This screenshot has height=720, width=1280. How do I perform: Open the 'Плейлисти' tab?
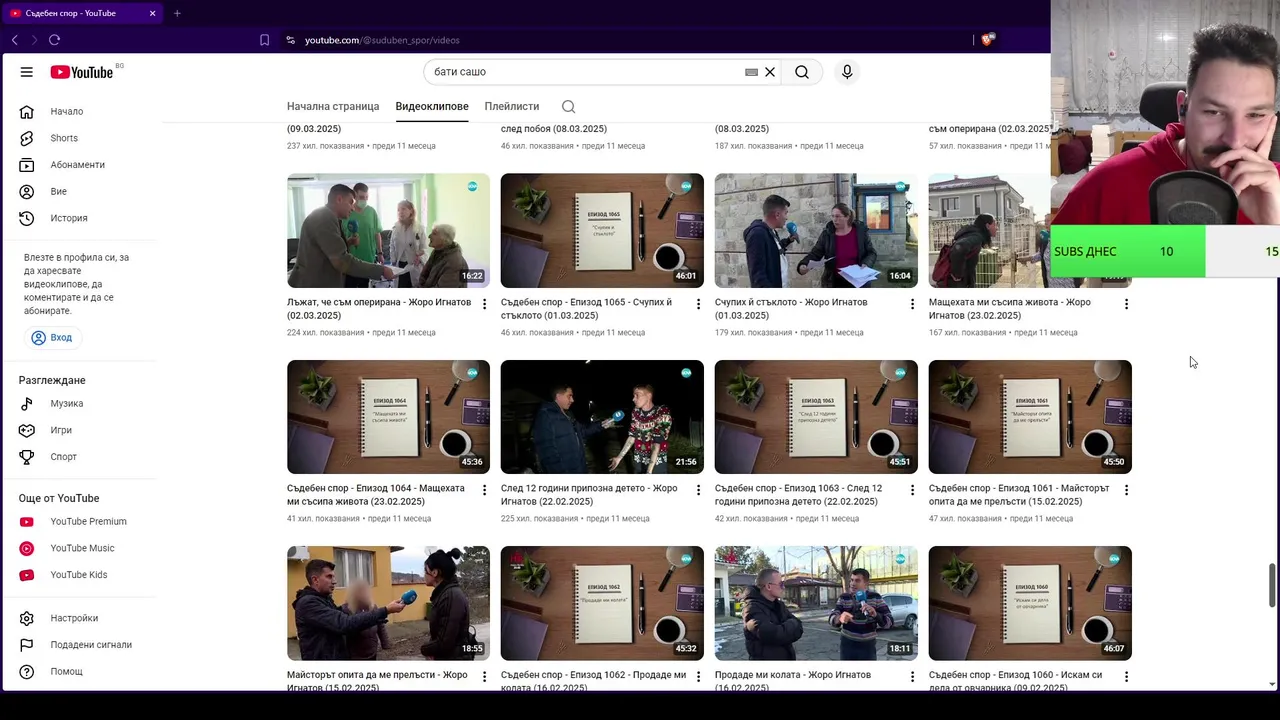tap(512, 106)
